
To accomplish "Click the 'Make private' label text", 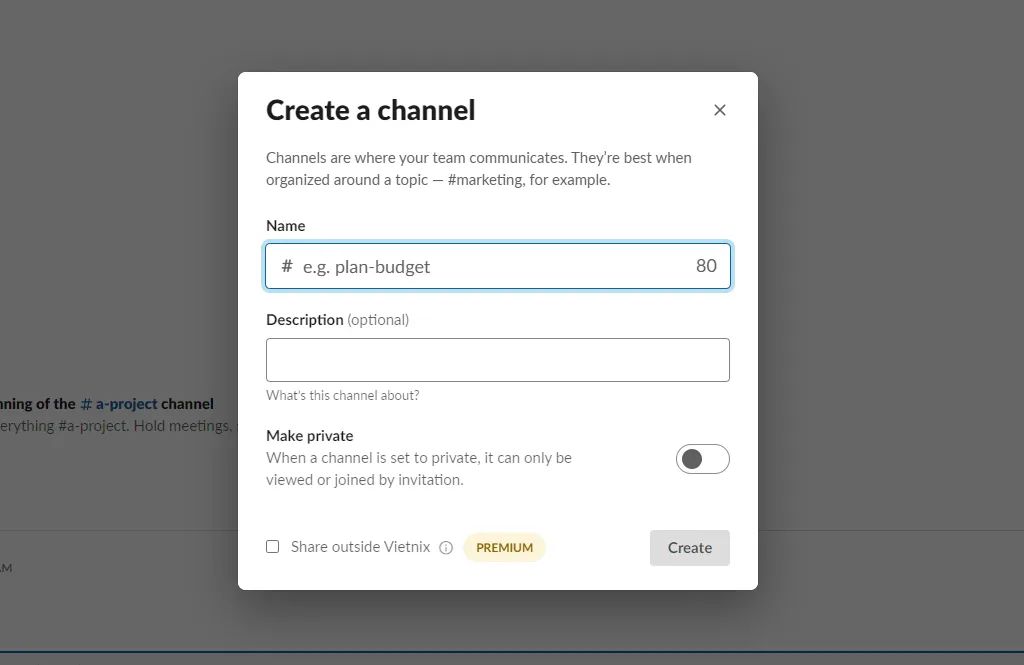I will point(308,435).
